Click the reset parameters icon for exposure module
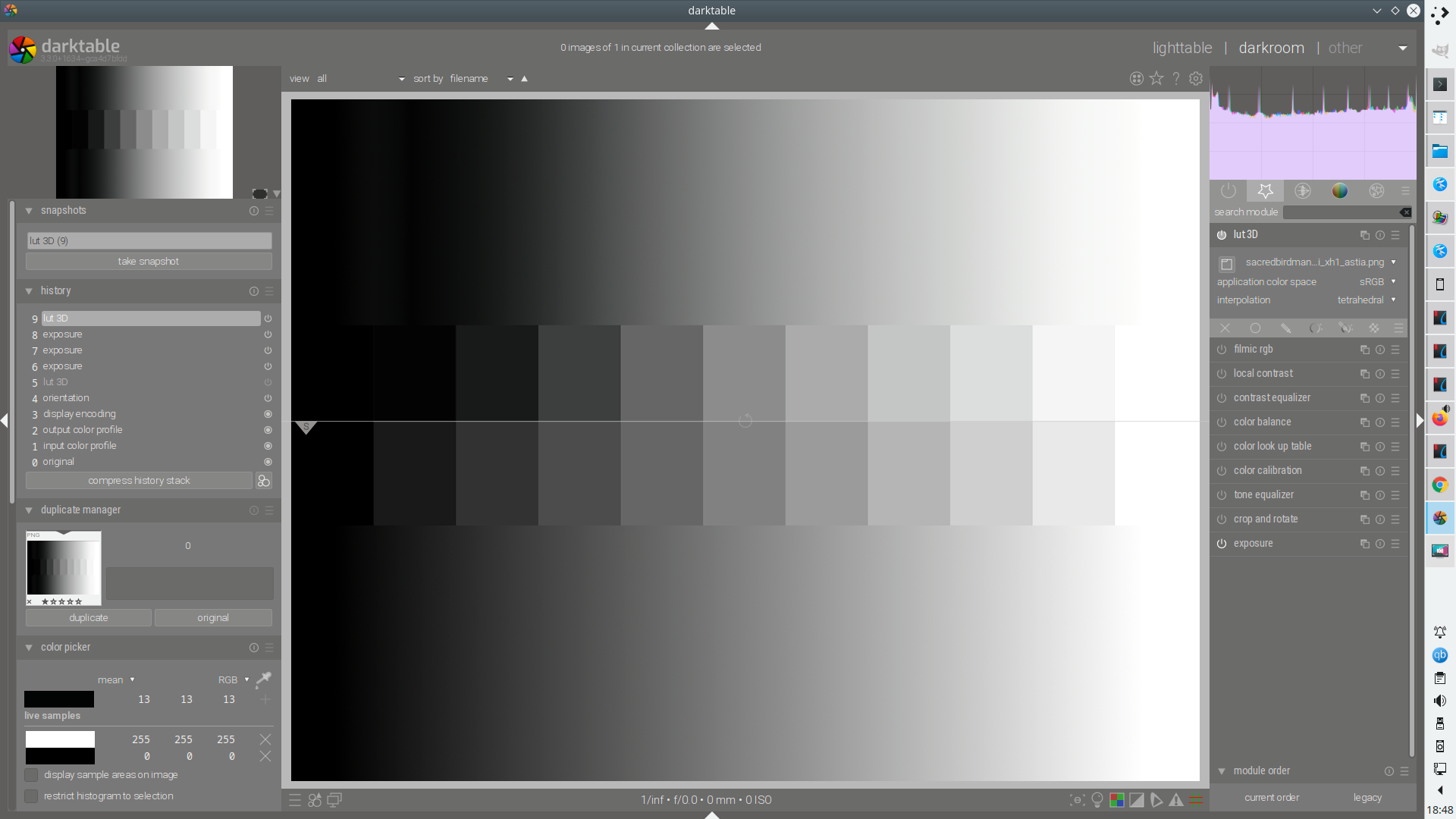This screenshot has width=1456, height=819. (1379, 544)
